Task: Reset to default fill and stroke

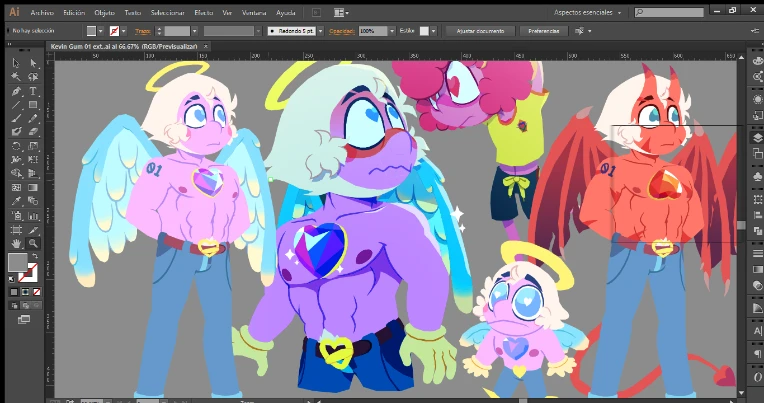Action: (12, 279)
